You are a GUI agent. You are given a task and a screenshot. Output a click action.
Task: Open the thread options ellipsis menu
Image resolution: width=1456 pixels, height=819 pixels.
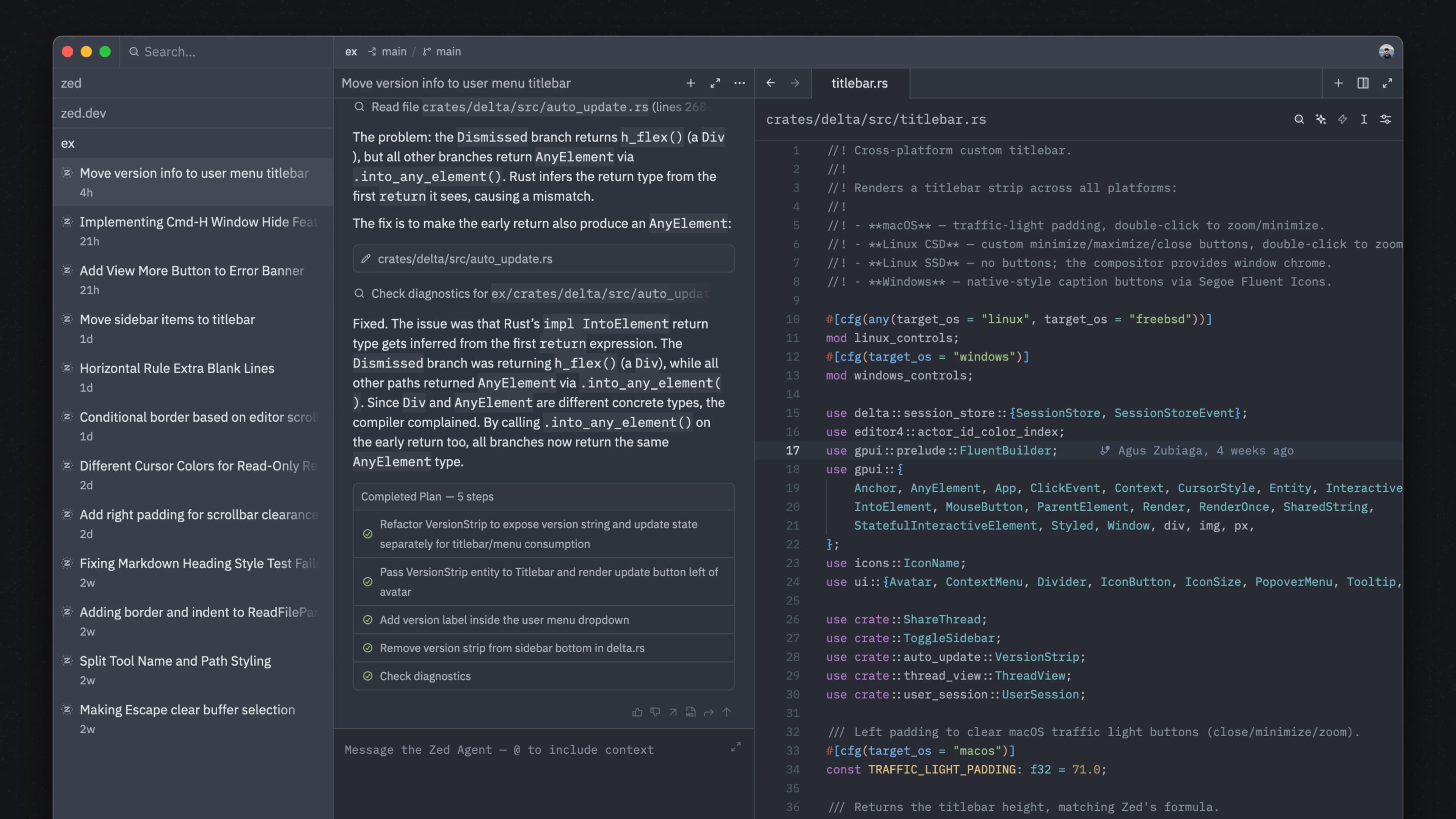[x=739, y=83]
